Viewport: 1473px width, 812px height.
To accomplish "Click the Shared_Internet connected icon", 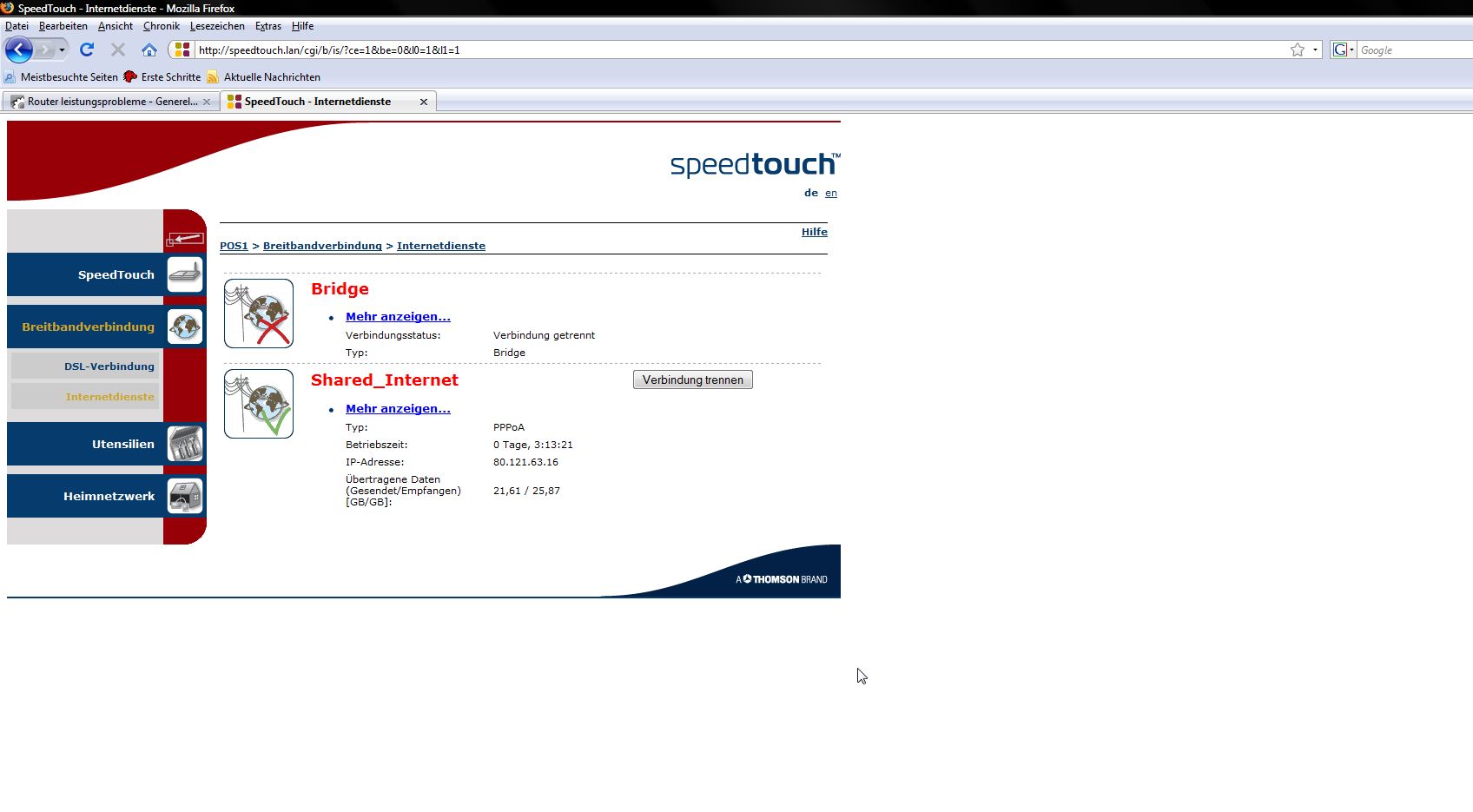I will click(259, 404).
